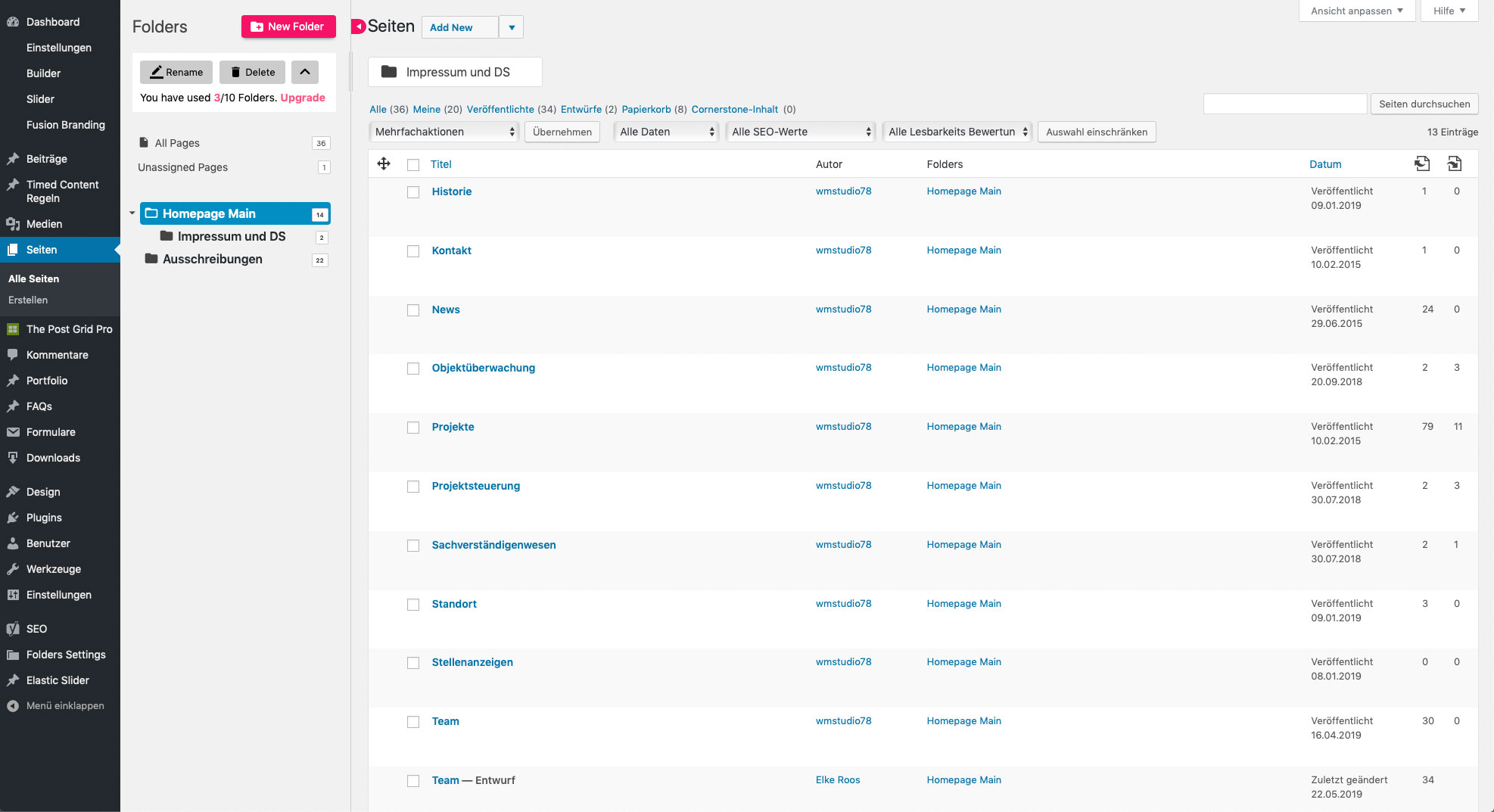Open Medien from the sidebar
This screenshot has height=812, width=1494.
tap(44, 224)
